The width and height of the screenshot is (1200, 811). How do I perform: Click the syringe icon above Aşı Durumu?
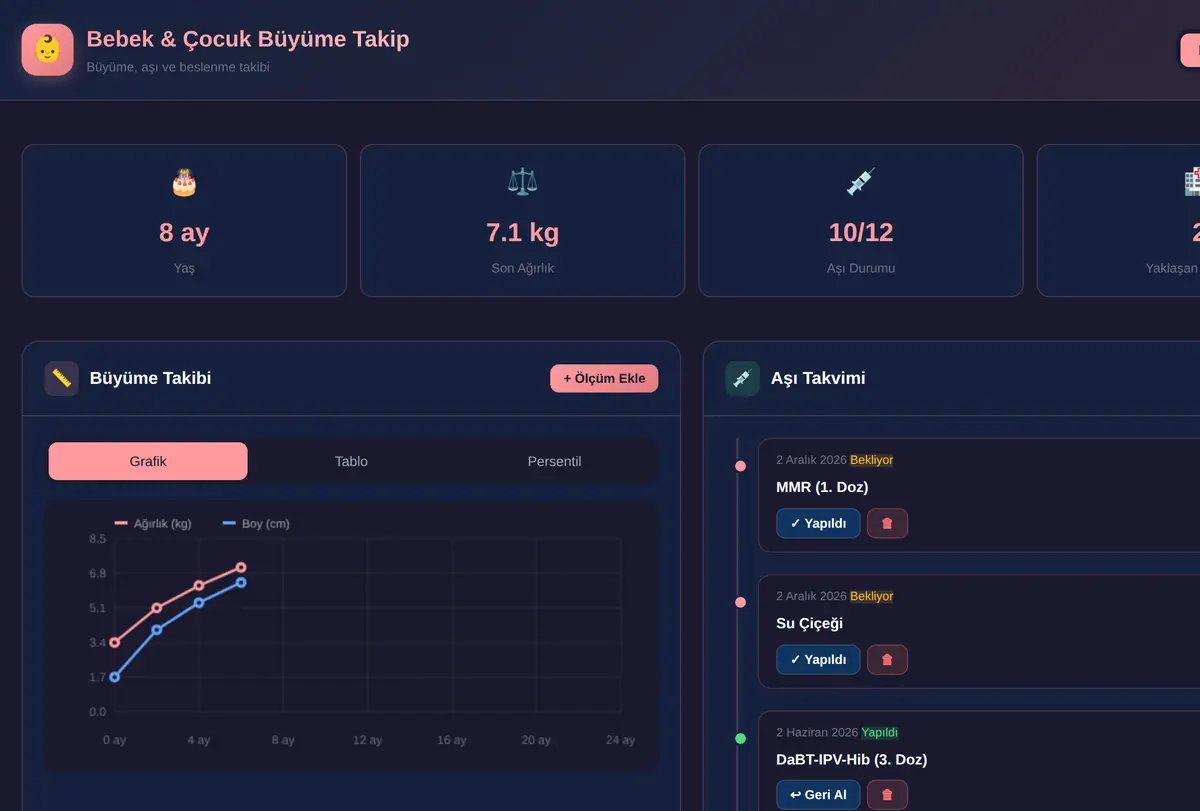(860, 182)
